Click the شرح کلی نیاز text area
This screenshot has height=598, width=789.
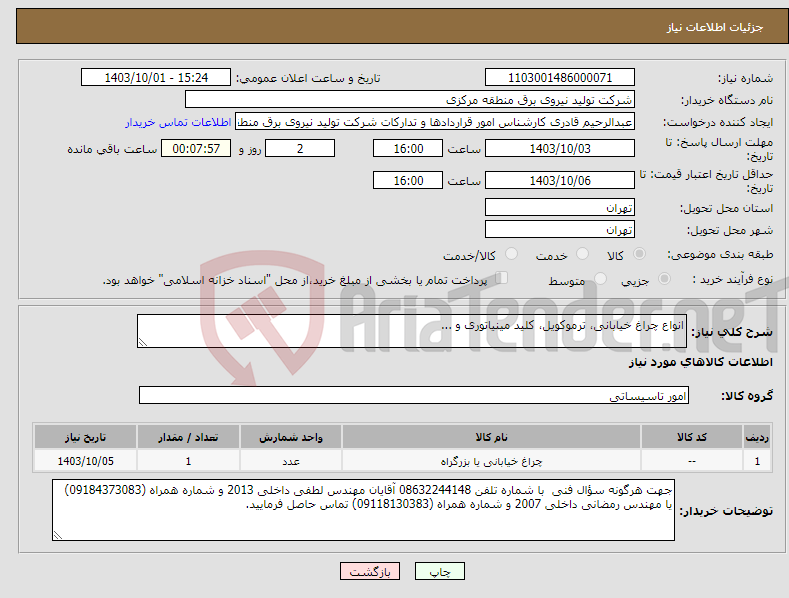(x=412, y=331)
